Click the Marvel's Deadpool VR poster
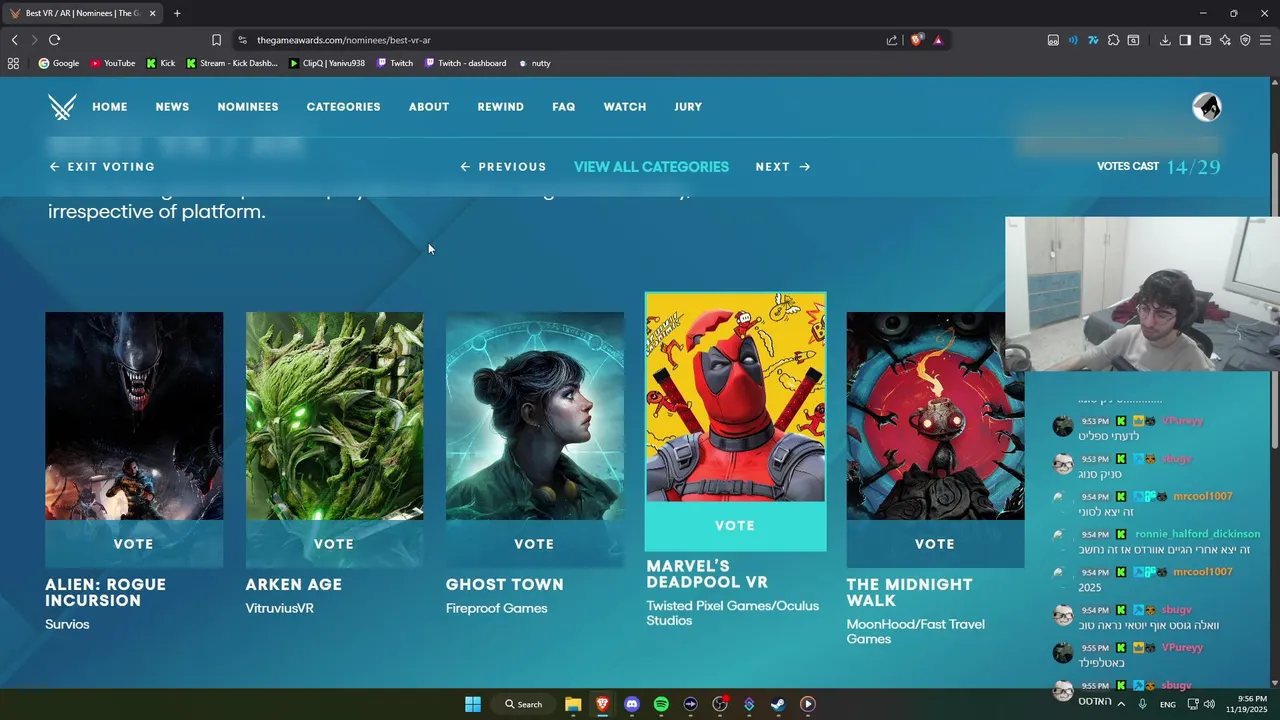 click(x=736, y=397)
